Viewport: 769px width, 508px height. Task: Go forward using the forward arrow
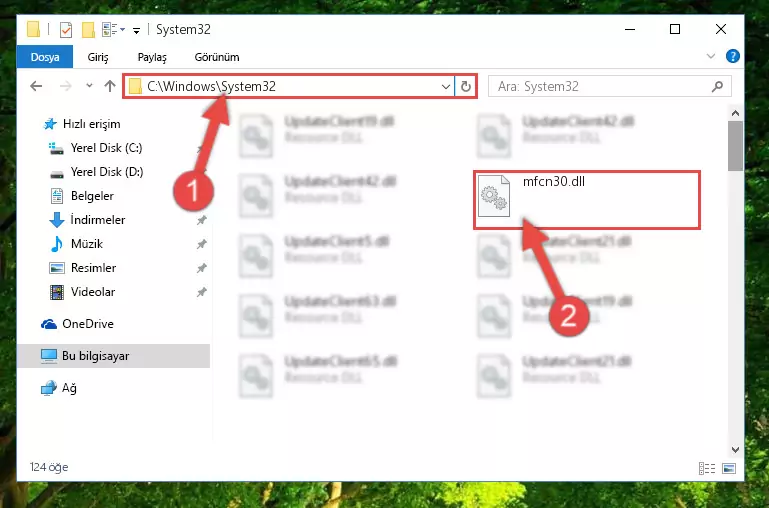(65, 86)
